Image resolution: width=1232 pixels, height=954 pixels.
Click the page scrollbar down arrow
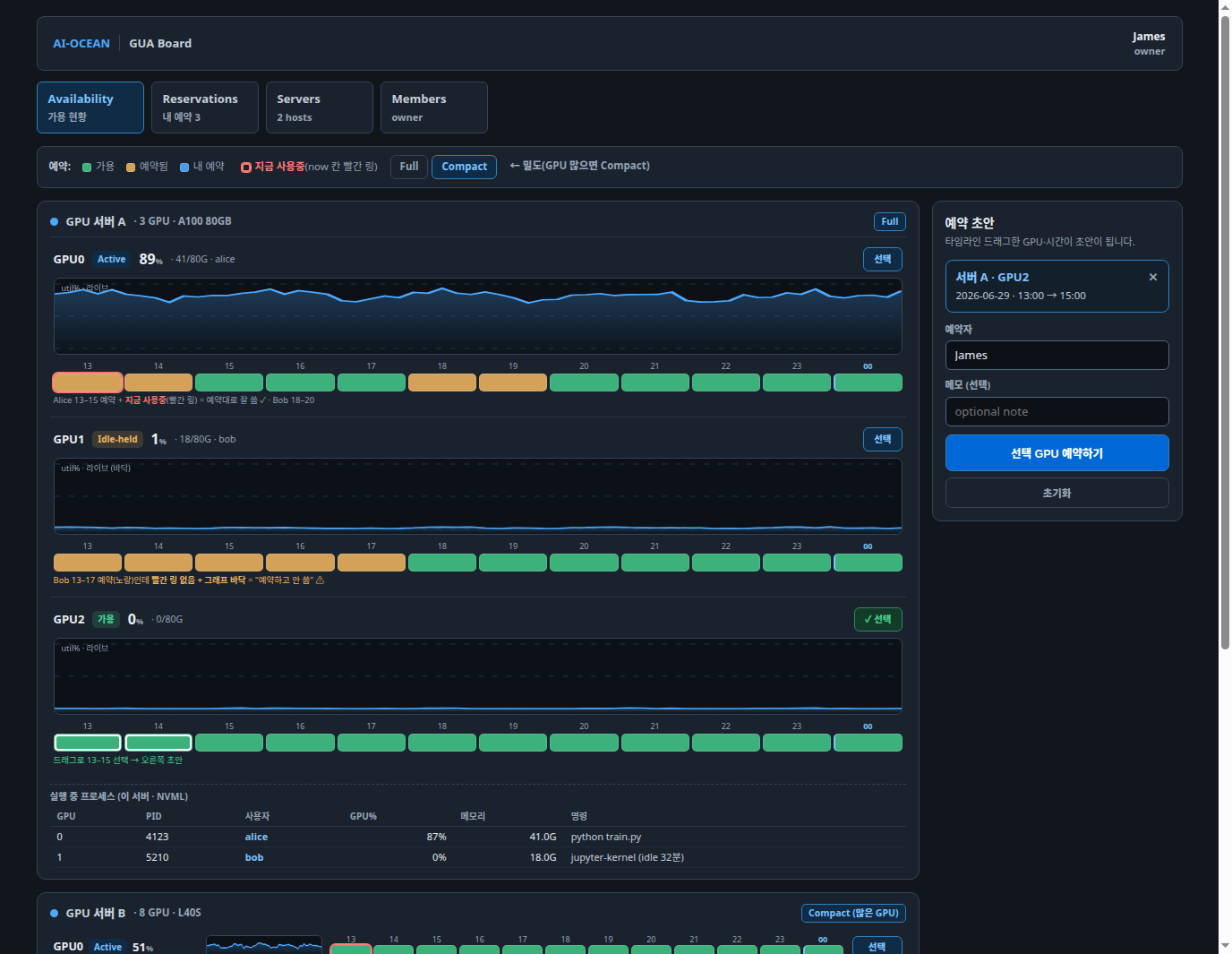click(x=1225, y=947)
